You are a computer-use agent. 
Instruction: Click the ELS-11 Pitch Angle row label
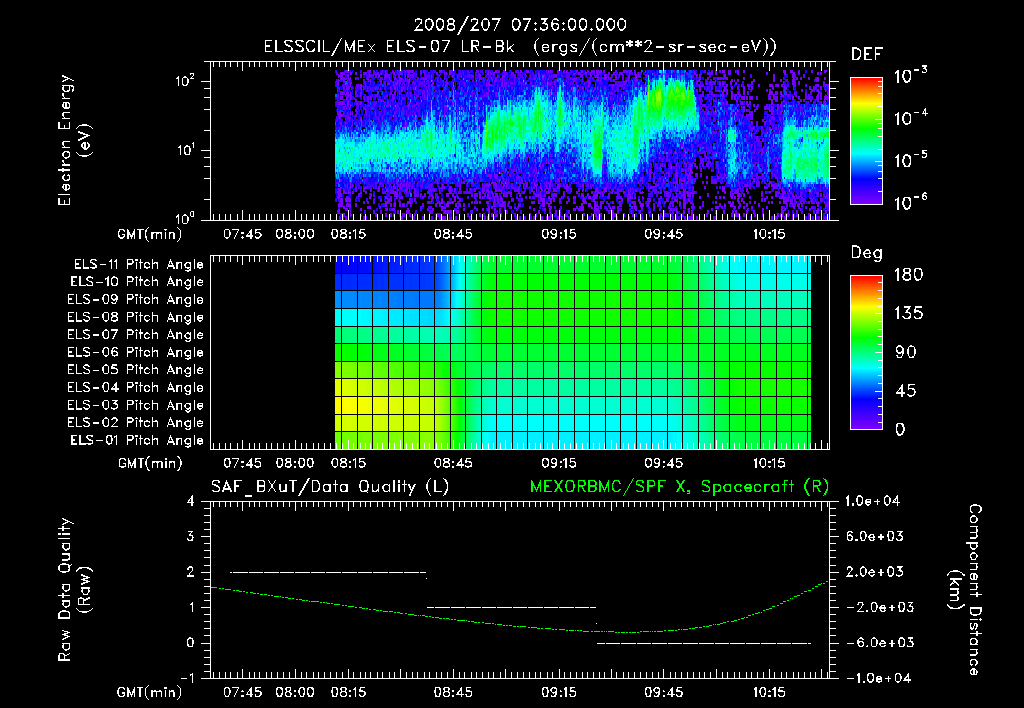(138, 265)
